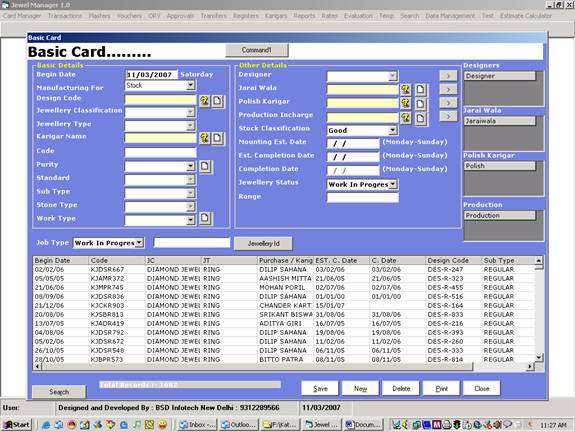Expand Sub Type dropdown

(x=190, y=193)
